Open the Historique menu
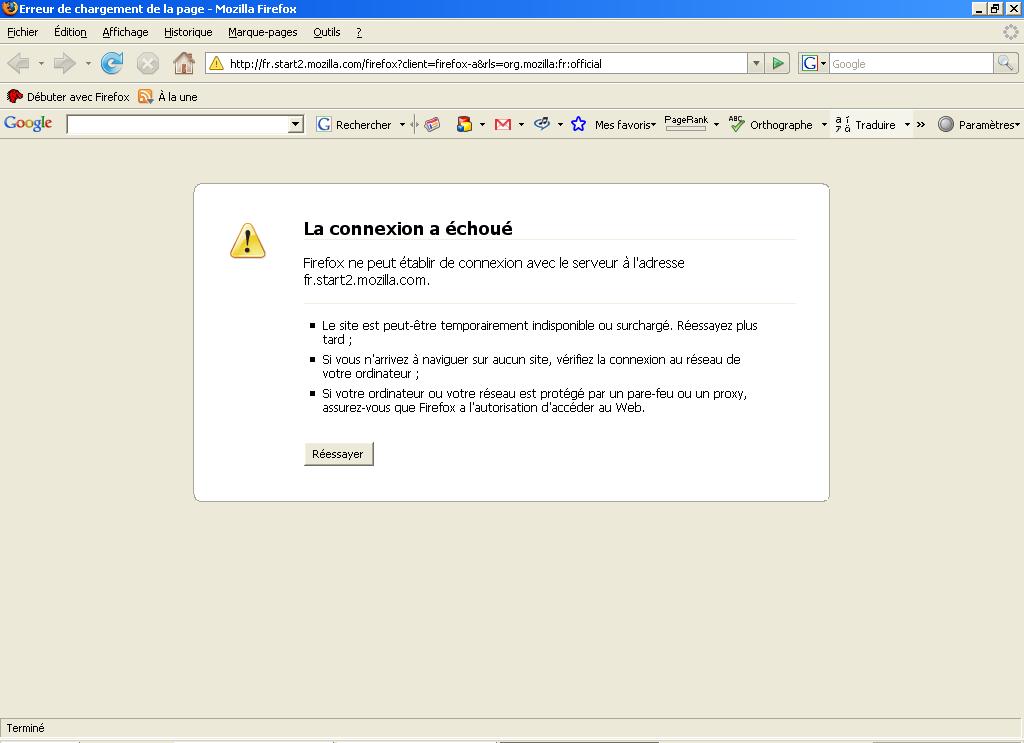The image size is (1024, 743). pos(188,32)
